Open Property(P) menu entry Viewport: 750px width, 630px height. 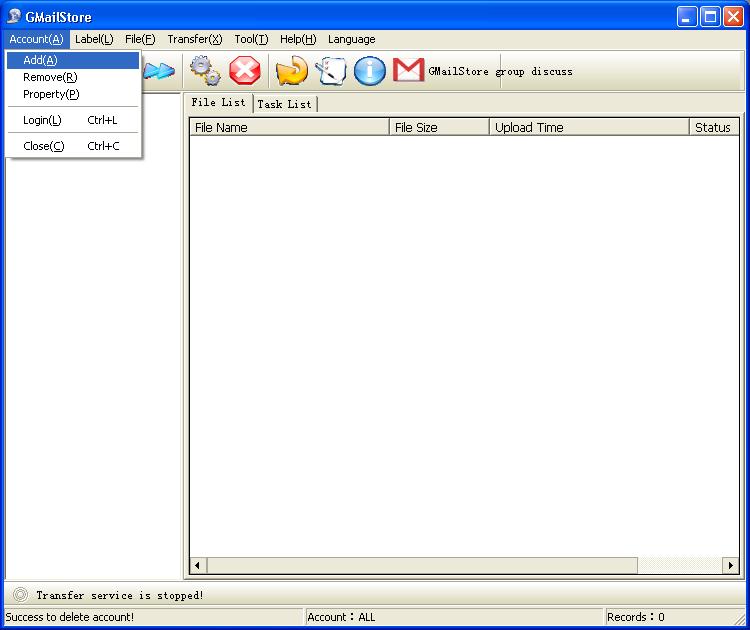[x=51, y=94]
